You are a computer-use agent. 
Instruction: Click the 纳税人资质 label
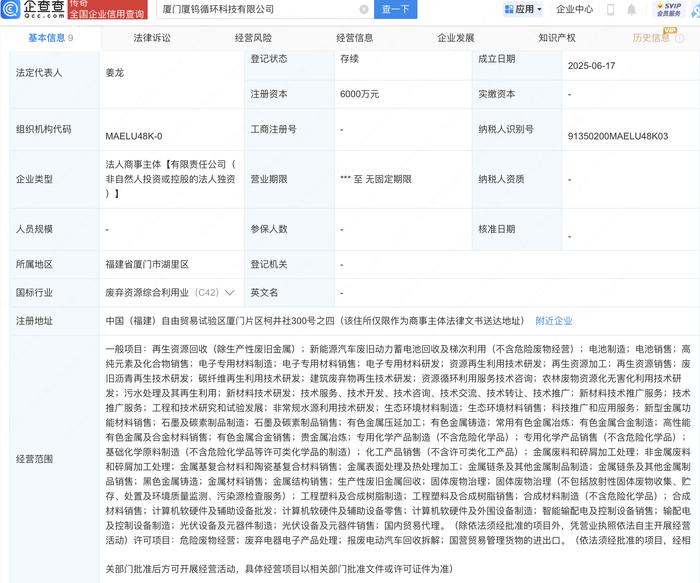coord(501,179)
